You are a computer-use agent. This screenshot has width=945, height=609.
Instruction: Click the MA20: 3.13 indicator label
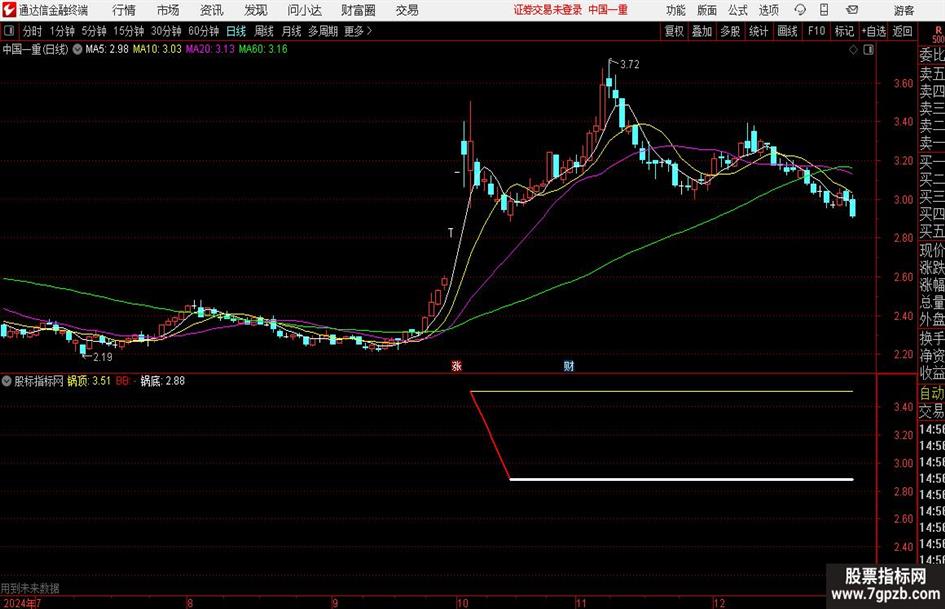[210, 49]
